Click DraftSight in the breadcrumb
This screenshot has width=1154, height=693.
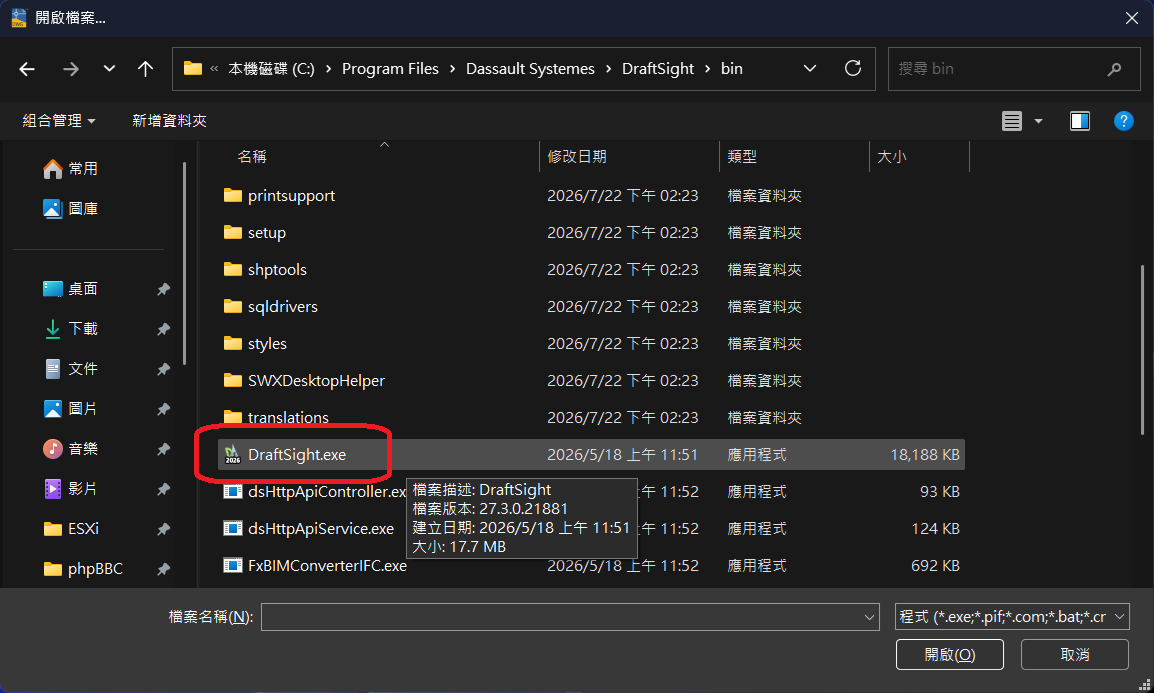(657, 68)
